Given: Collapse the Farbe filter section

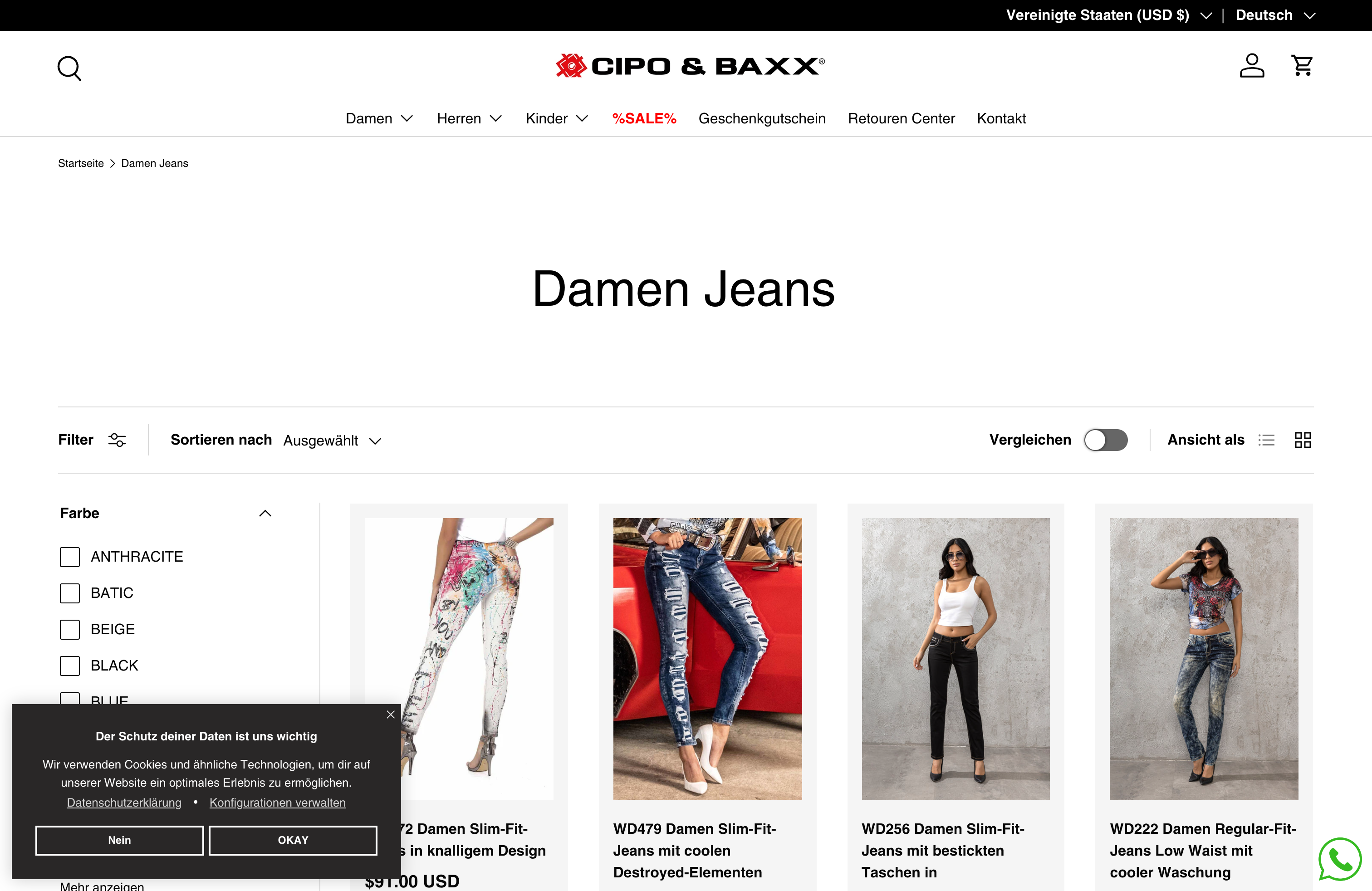Looking at the screenshot, I should click(265, 514).
